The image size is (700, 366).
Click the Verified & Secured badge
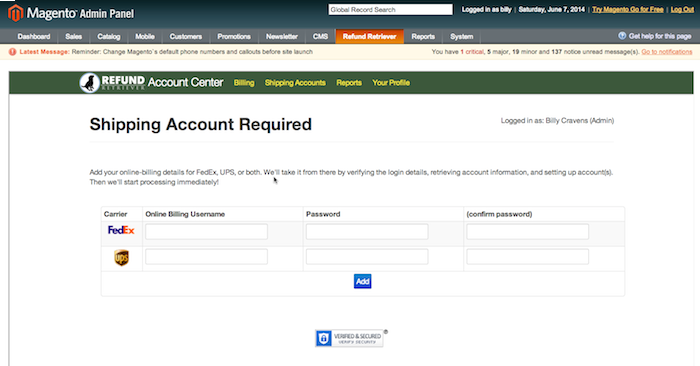coord(349,338)
